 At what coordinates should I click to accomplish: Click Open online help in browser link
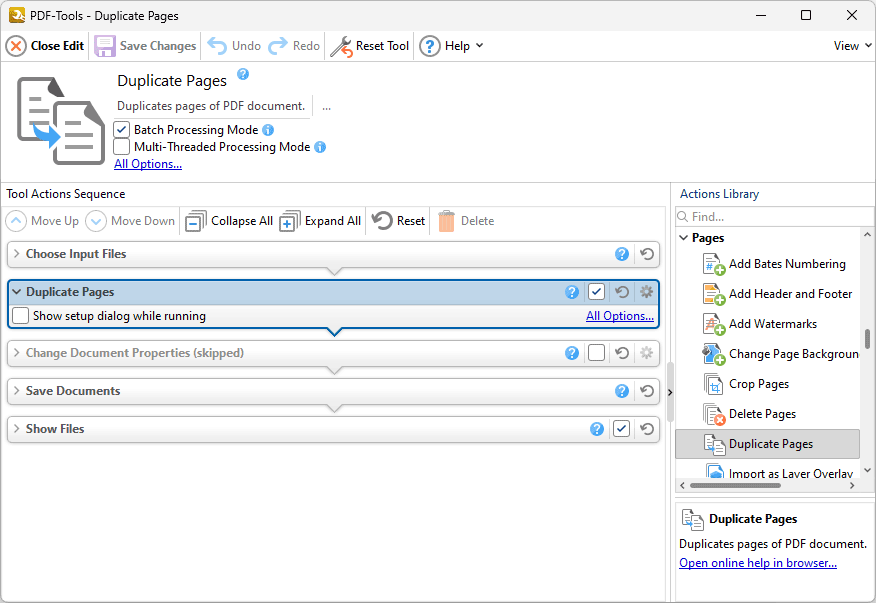tap(757, 562)
